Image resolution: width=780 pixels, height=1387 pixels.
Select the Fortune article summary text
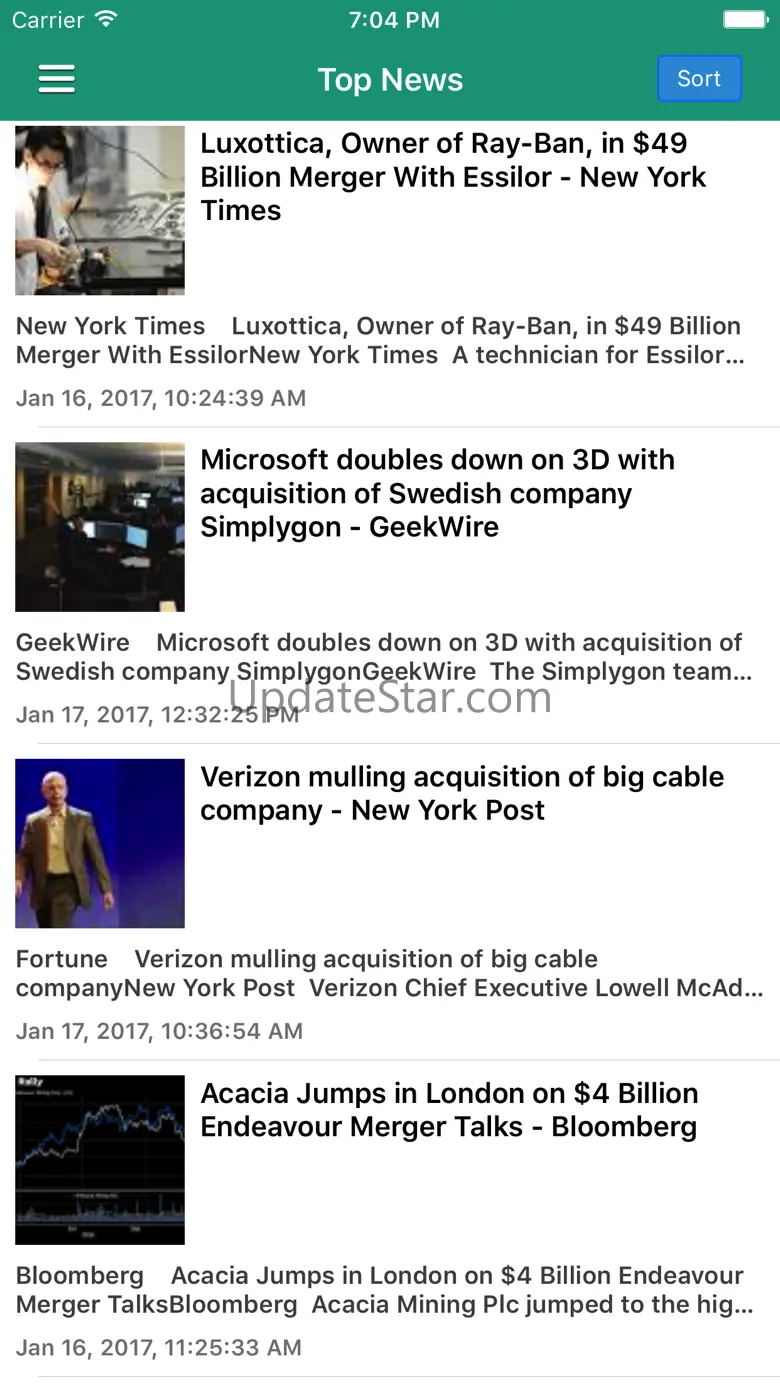point(388,973)
